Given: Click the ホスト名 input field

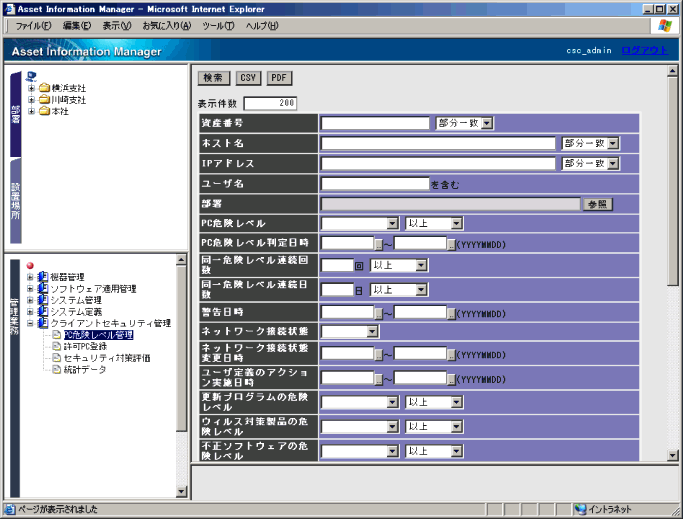Looking at the screenshot, I should [x=438, y=143].
